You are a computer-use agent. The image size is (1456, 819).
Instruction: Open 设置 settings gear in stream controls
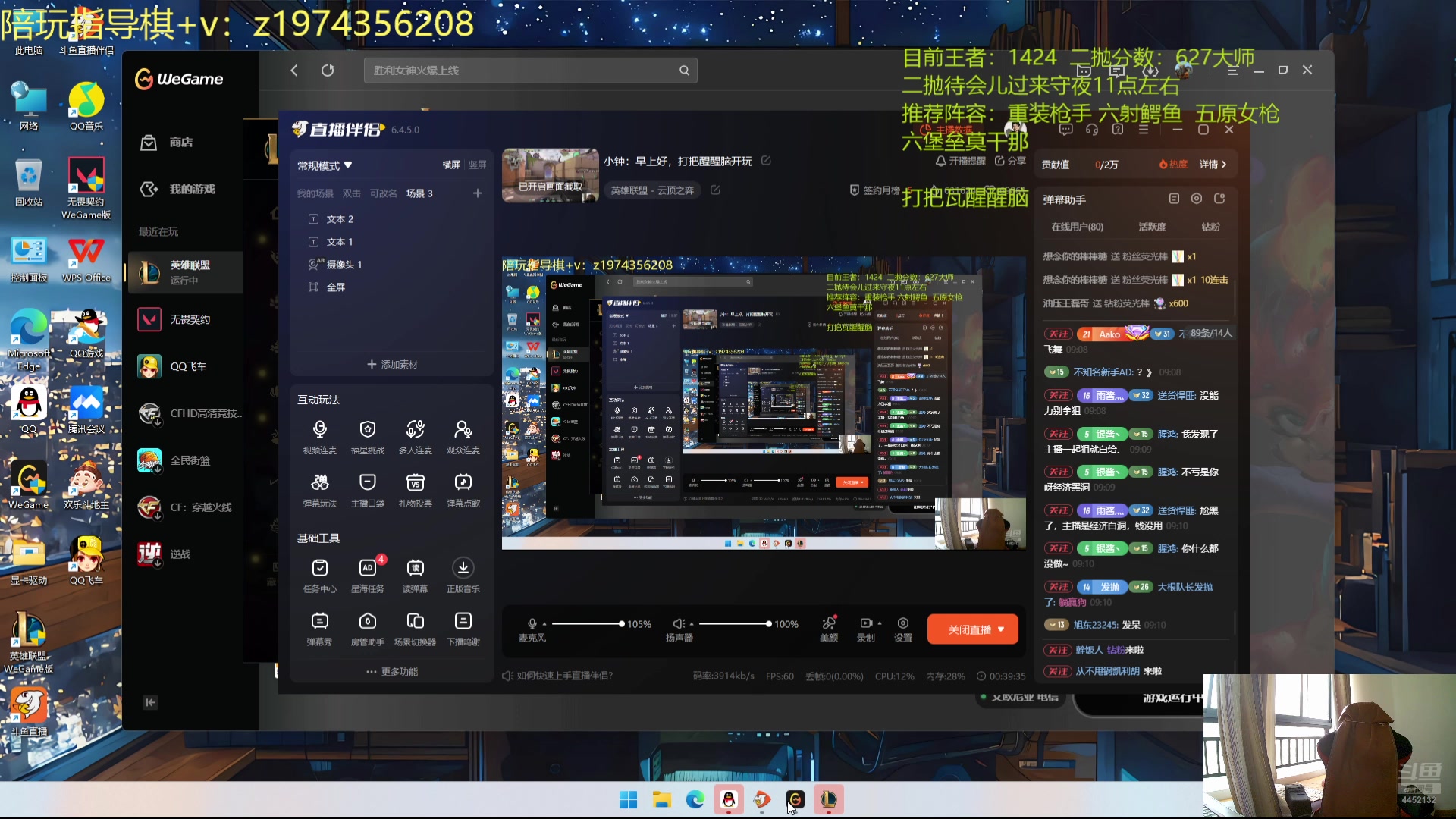[x=903, y=629]
